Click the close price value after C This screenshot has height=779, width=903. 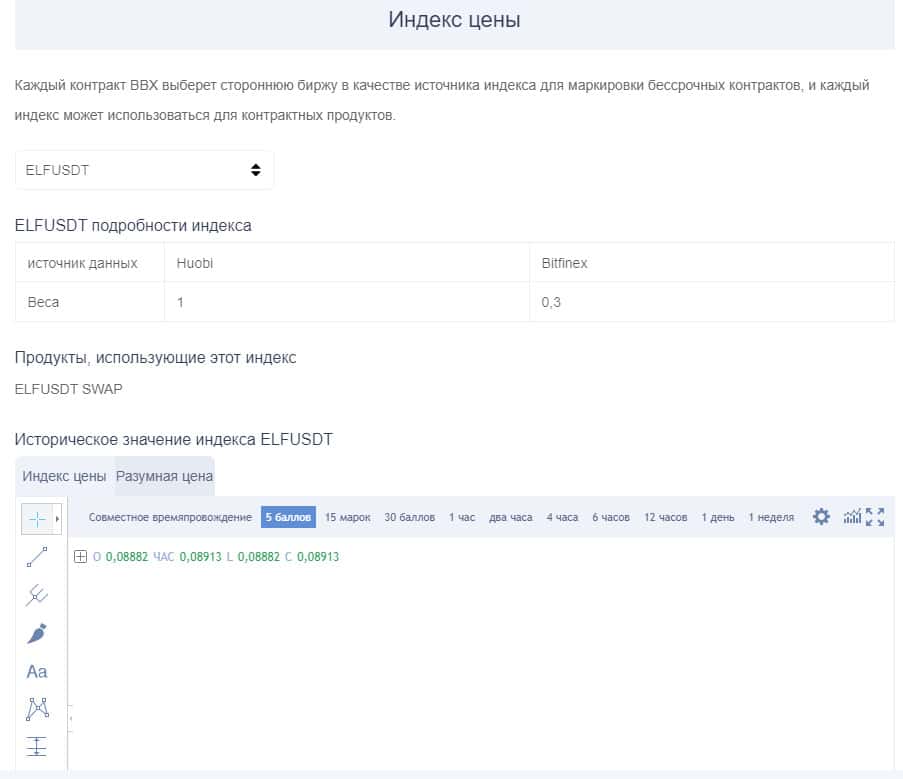click(318, 557)
